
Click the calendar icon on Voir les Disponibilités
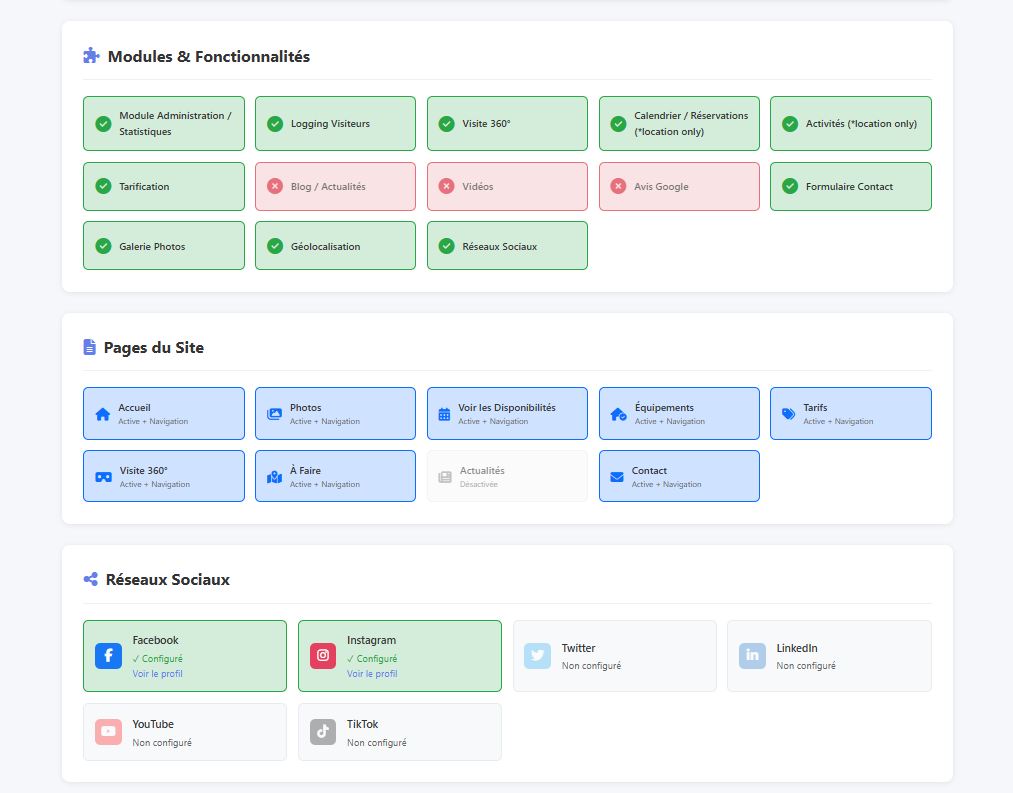click(444, 413)
